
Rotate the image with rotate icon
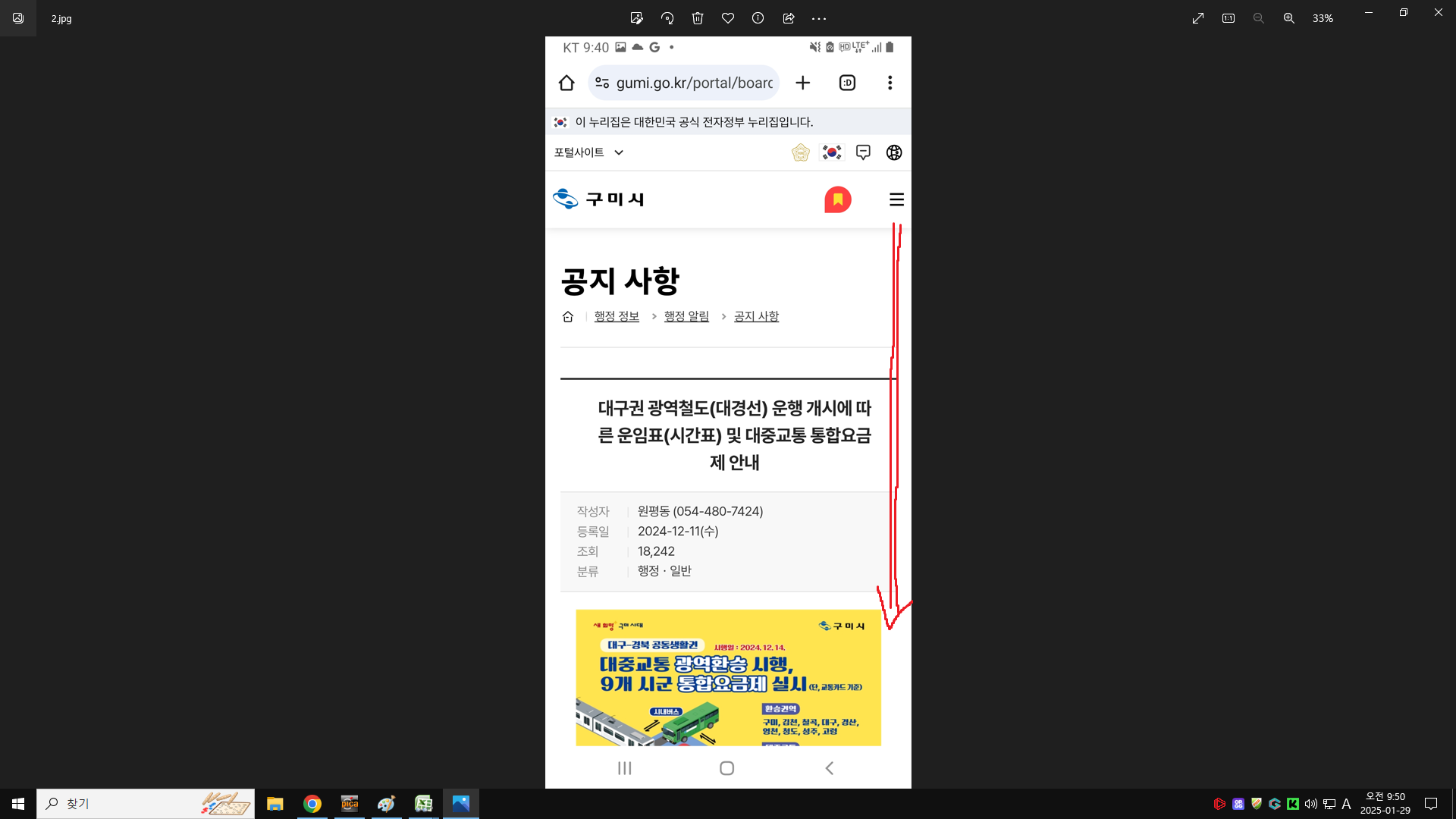pyautogui.click(x=667, y=18)
